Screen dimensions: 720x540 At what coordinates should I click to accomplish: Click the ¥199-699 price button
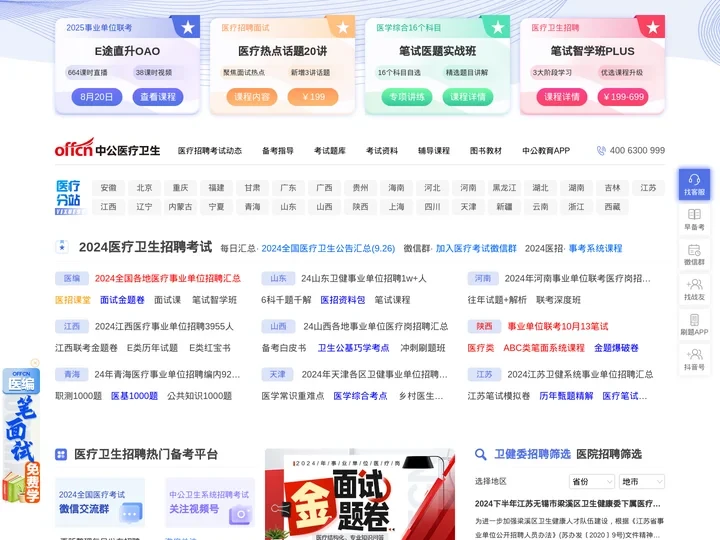[623, 97]
